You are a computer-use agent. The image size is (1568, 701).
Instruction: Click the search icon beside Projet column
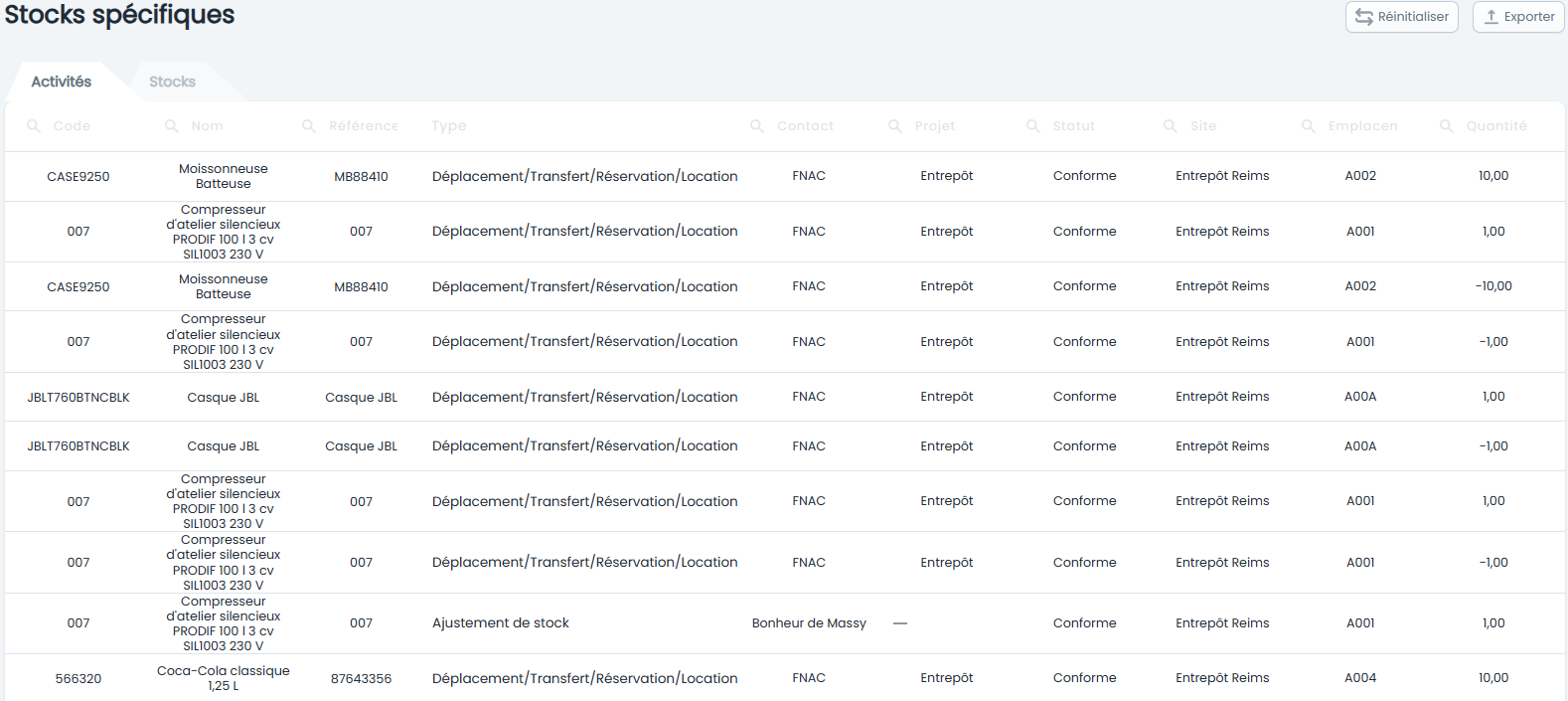[x=895, y=126]
